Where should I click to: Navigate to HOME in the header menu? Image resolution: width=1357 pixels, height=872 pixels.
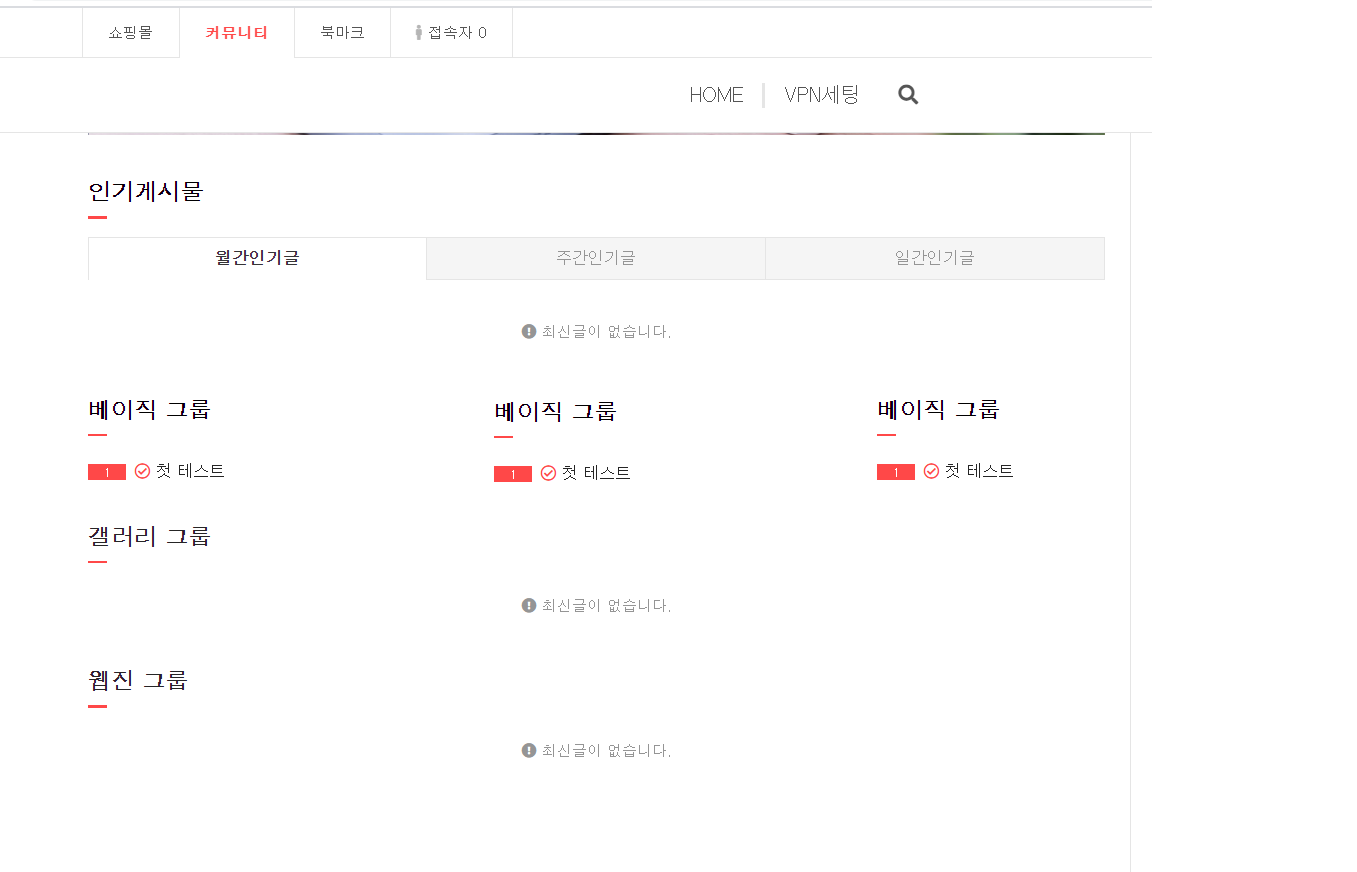point(716,95)
